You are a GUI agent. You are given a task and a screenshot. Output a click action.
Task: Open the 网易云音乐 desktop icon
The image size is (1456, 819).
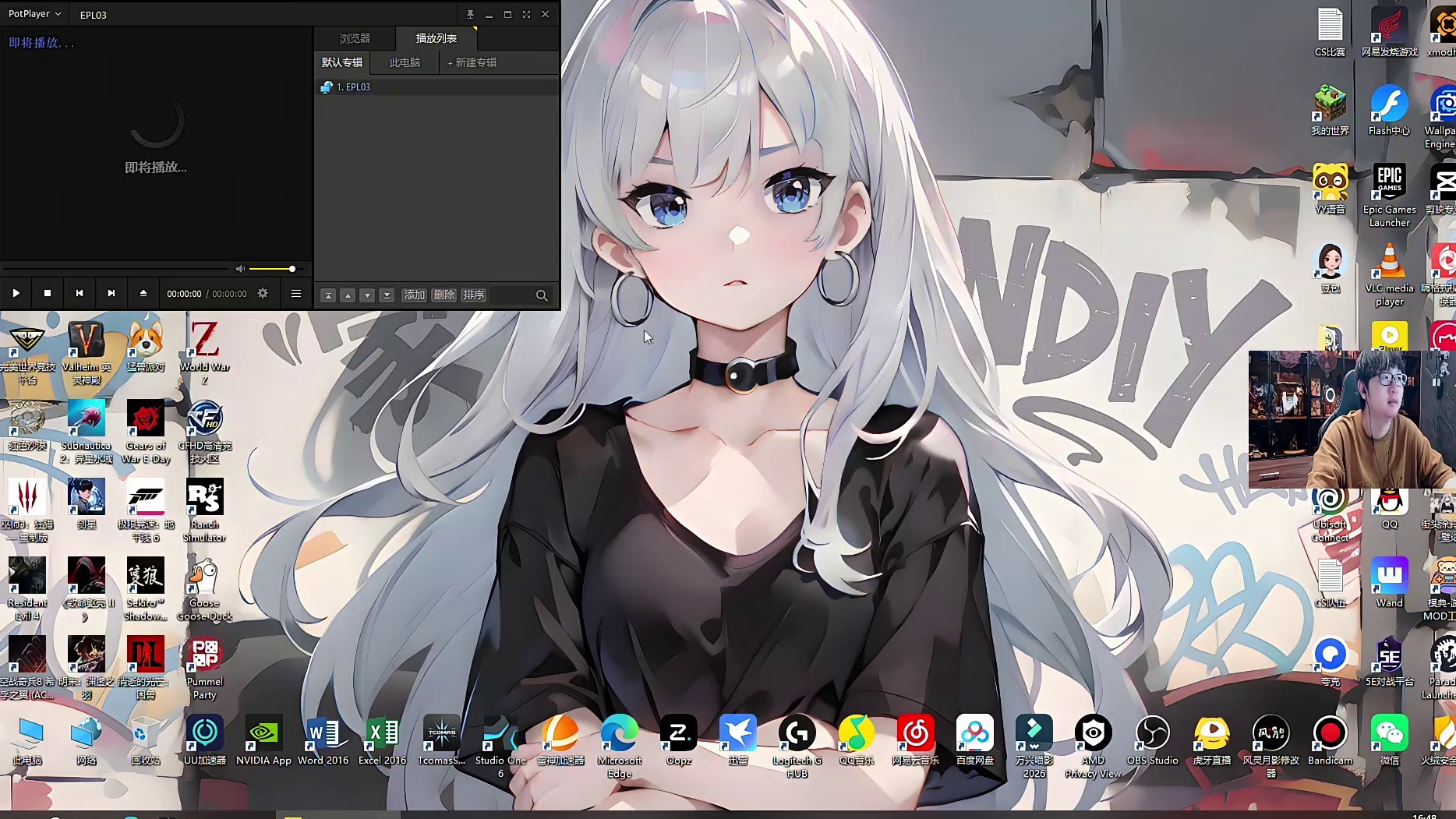916,740
